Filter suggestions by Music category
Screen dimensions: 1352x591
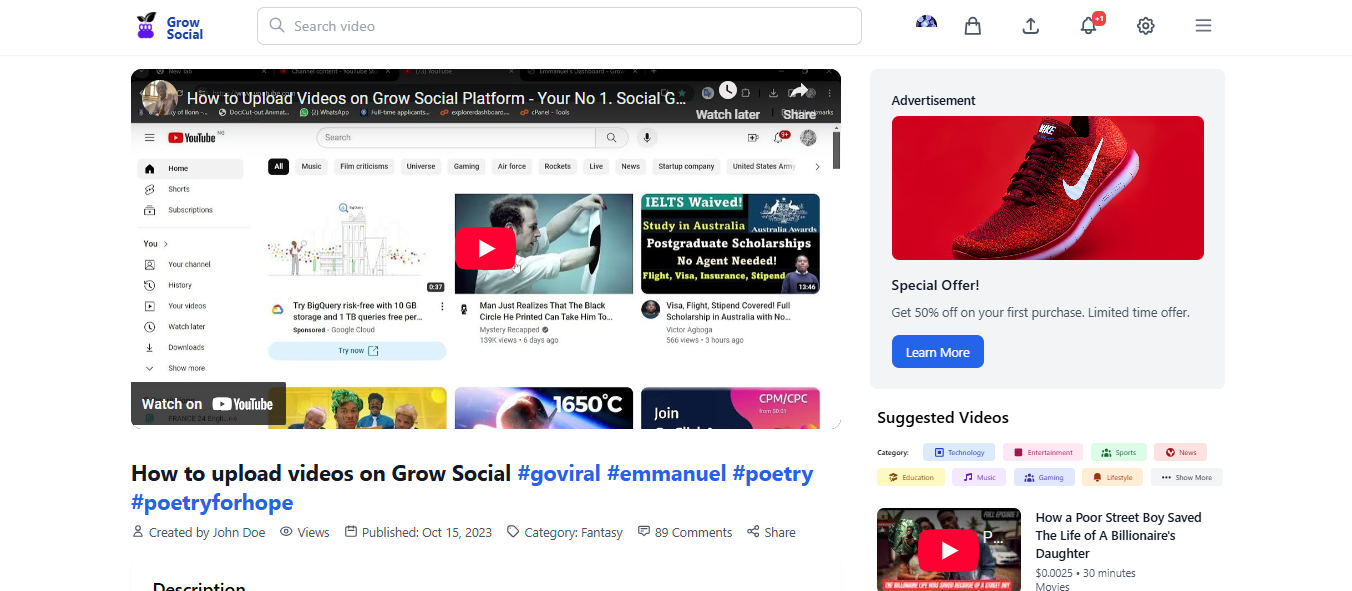979,477
